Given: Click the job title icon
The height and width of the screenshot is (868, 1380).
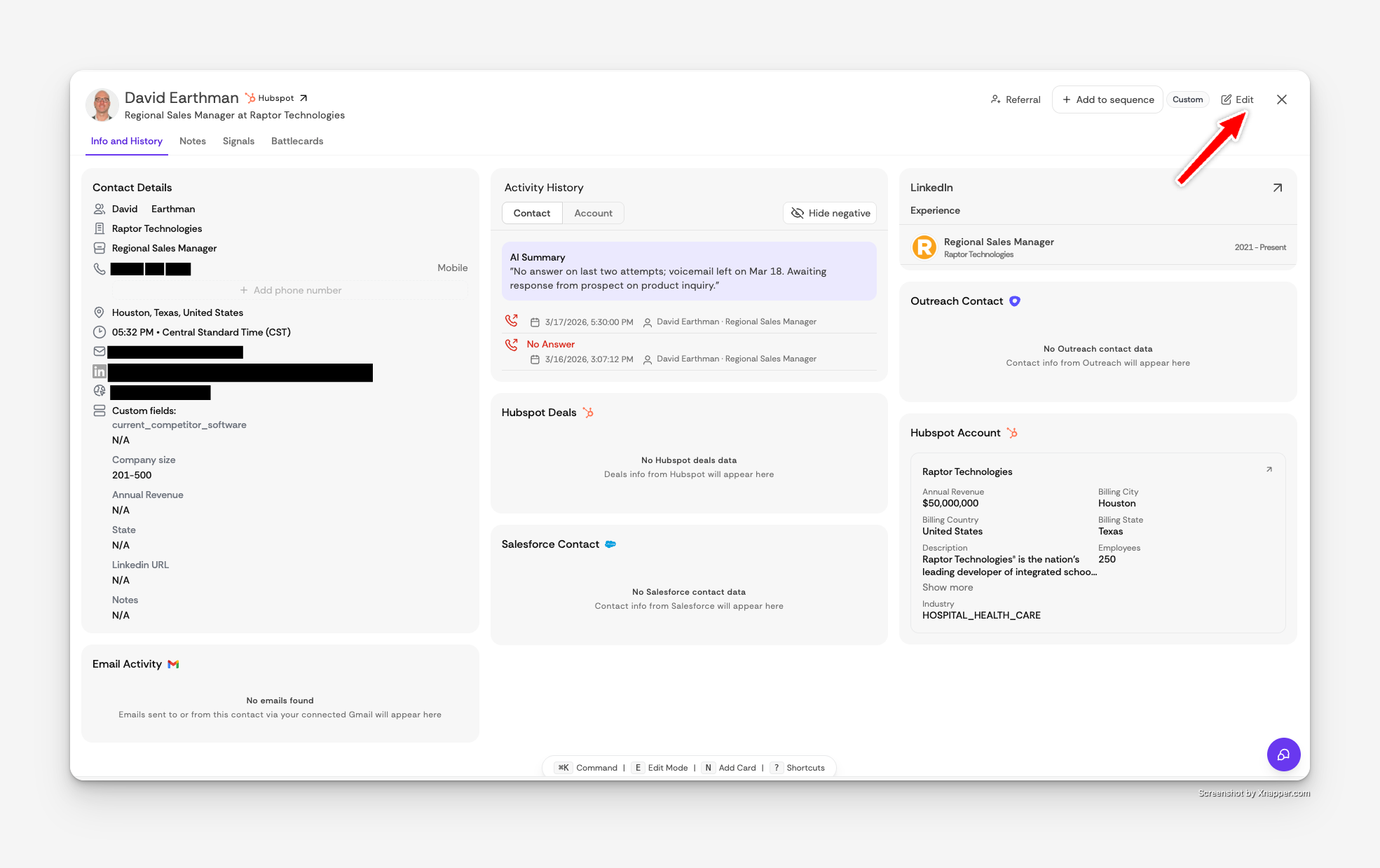Looking at the screenshot, I should [x=100, y=248].
